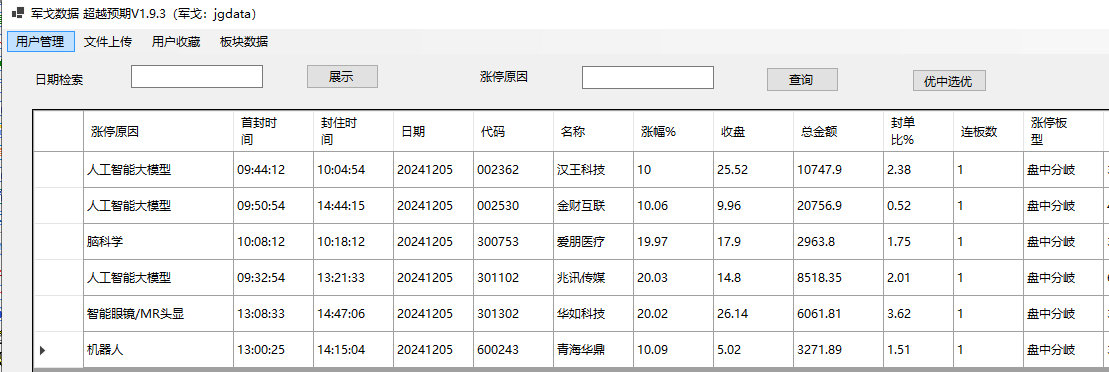Click the 0.52 seal ratio cell
The height and width of the screenshot is (372, 1109).
point(918,206)
